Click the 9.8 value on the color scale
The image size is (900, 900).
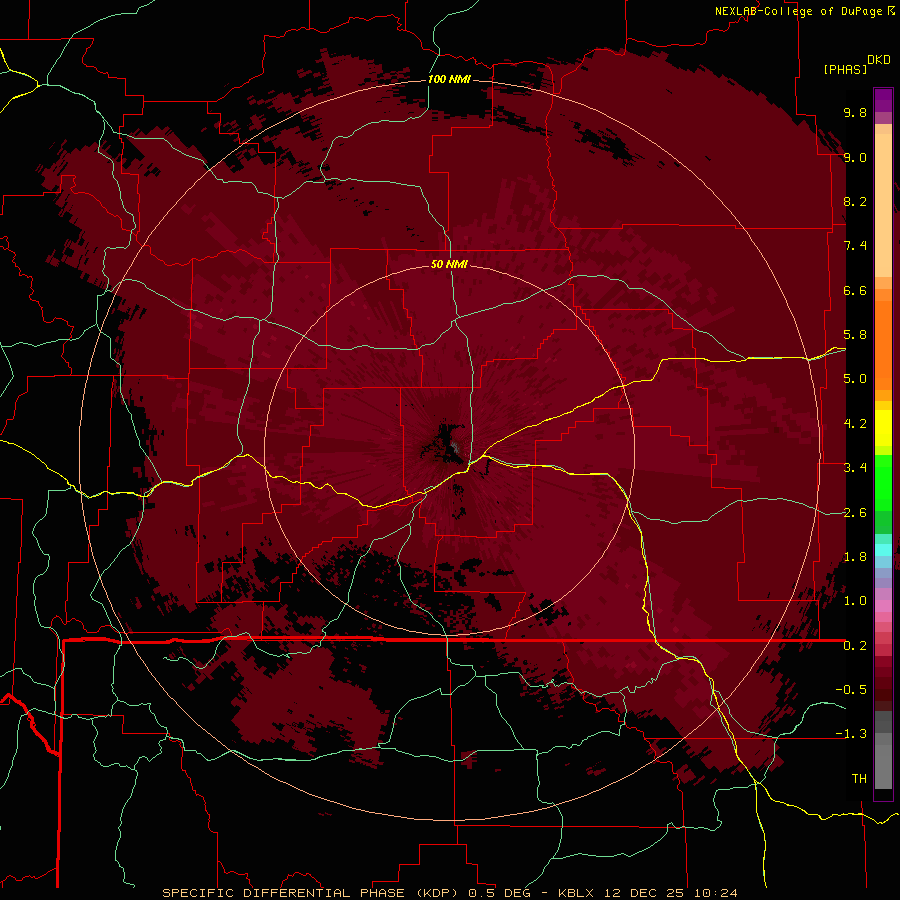click(x=855, y=112)
